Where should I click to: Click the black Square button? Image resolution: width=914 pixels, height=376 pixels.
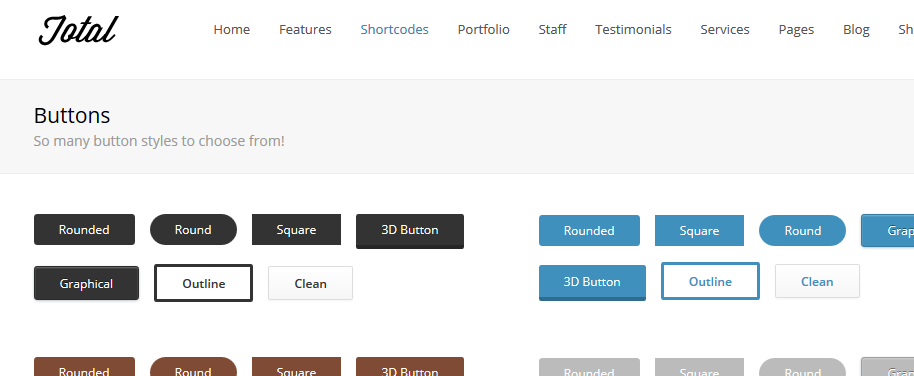(296, 230)
